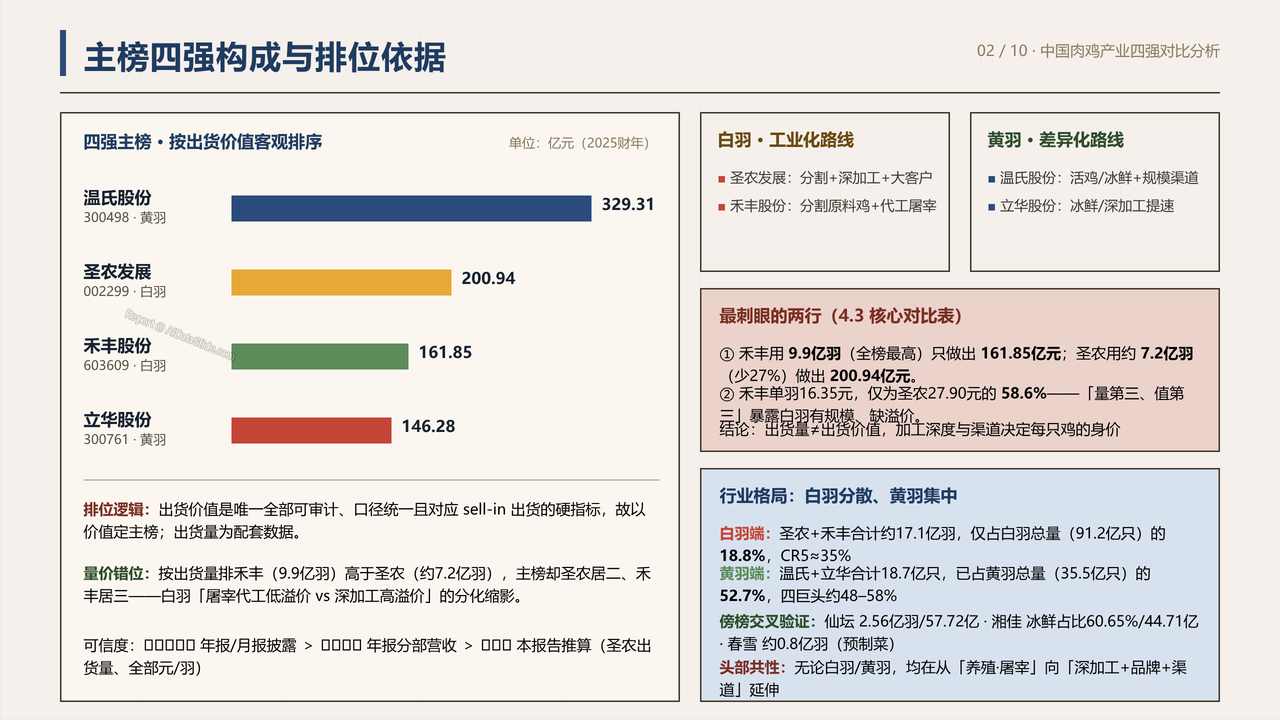Viewport: 1280px width, 720px height.
Task: Click the 温氏股份 company label
Action: 117,198
